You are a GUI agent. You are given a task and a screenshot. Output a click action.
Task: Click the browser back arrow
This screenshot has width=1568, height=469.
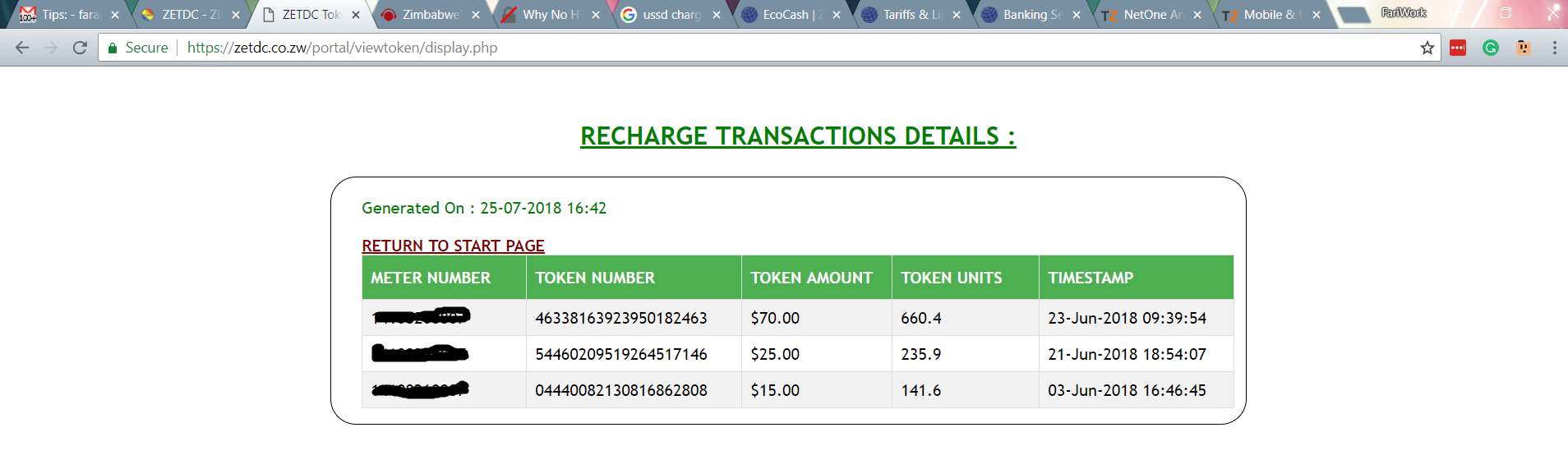22,48
